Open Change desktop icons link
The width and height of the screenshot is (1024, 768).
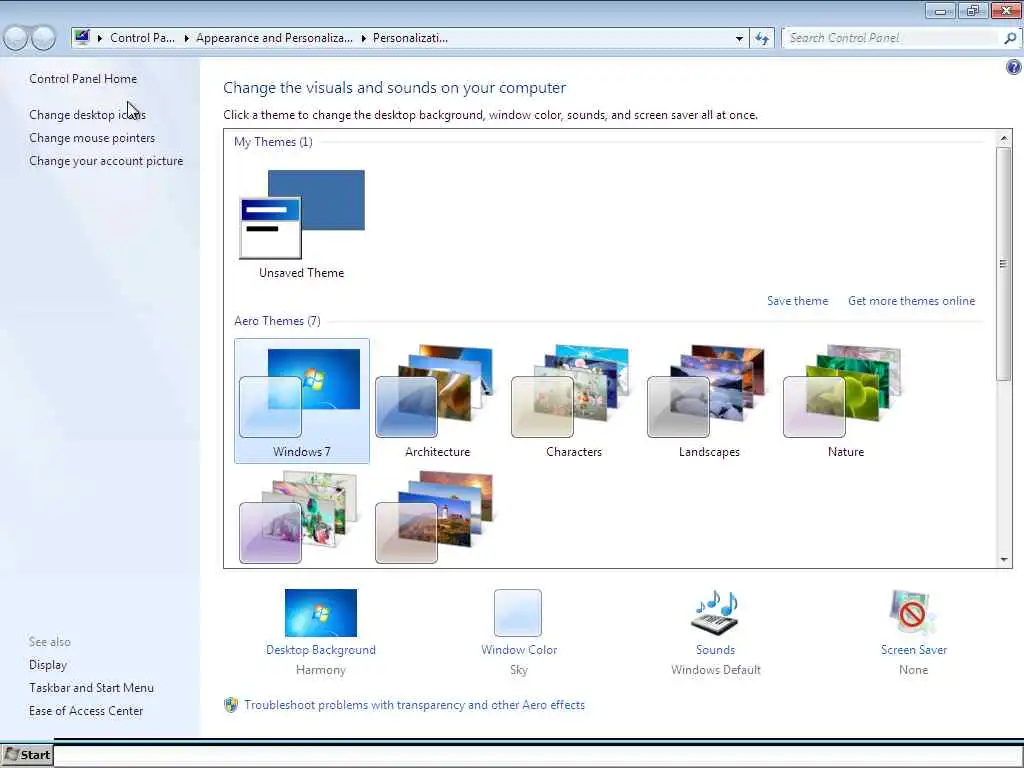pos(88,114)
